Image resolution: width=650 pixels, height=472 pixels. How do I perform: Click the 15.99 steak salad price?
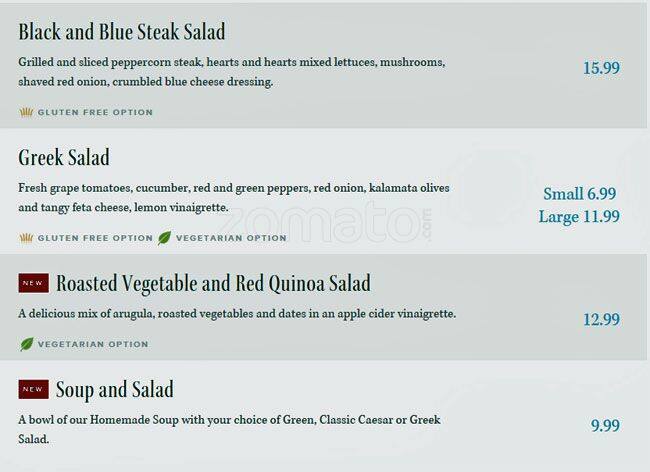click(601, 68)
